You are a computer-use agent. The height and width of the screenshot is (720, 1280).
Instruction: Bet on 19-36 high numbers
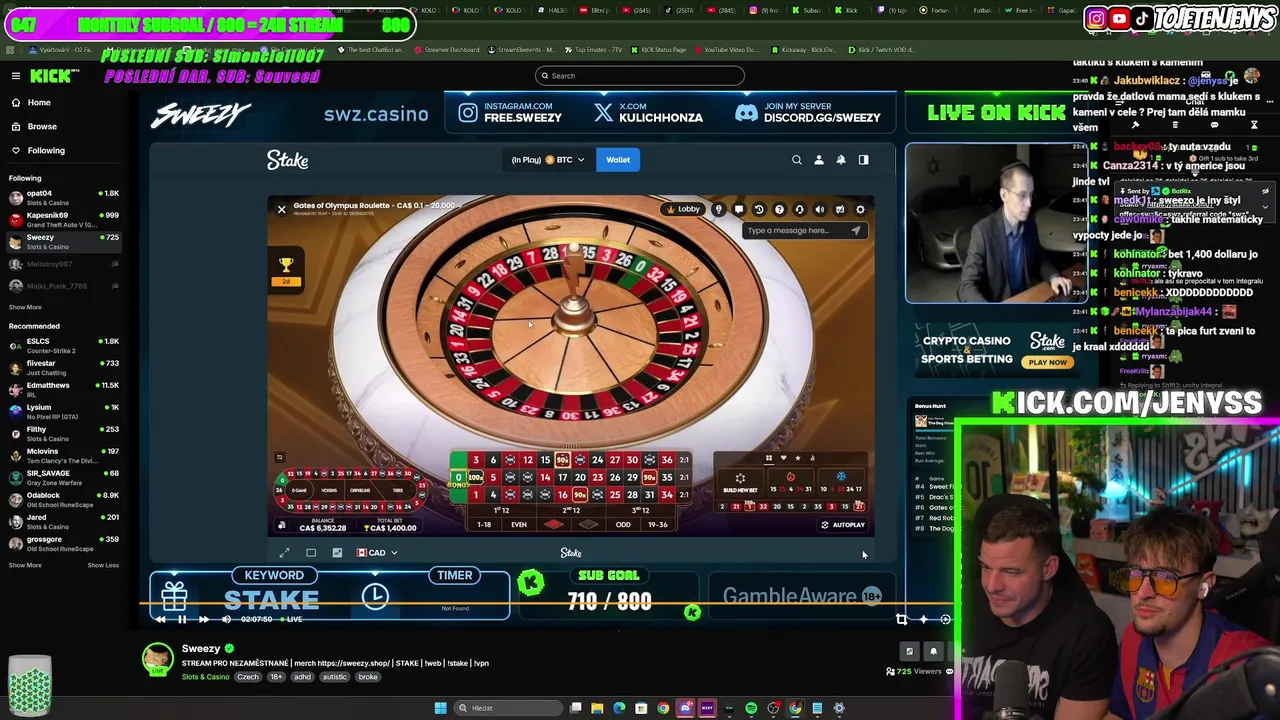pyautogui.click(x=658, y=524)
